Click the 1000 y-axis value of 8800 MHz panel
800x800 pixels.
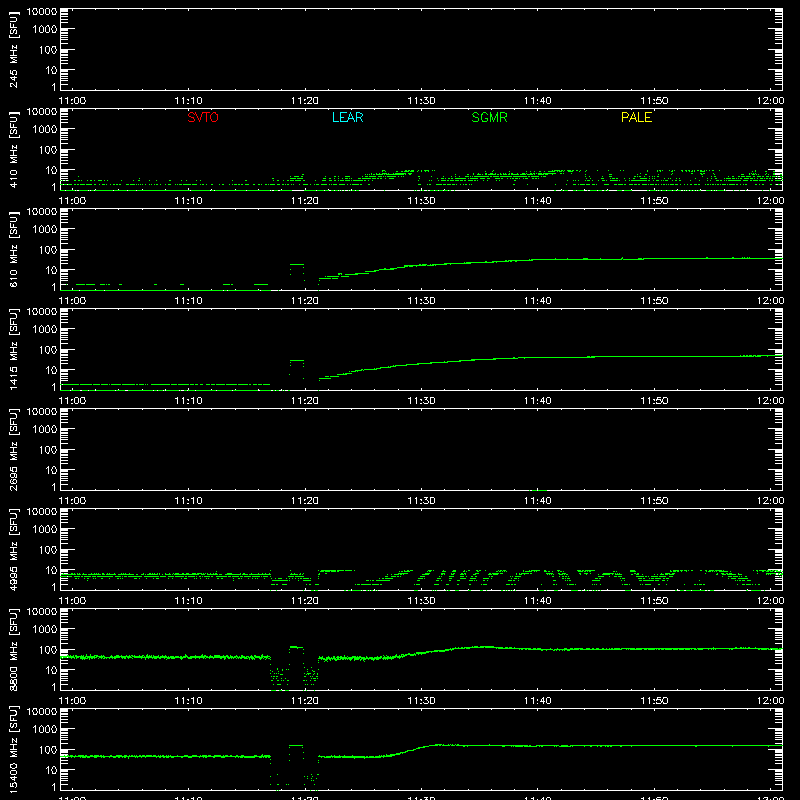point(45,630)
